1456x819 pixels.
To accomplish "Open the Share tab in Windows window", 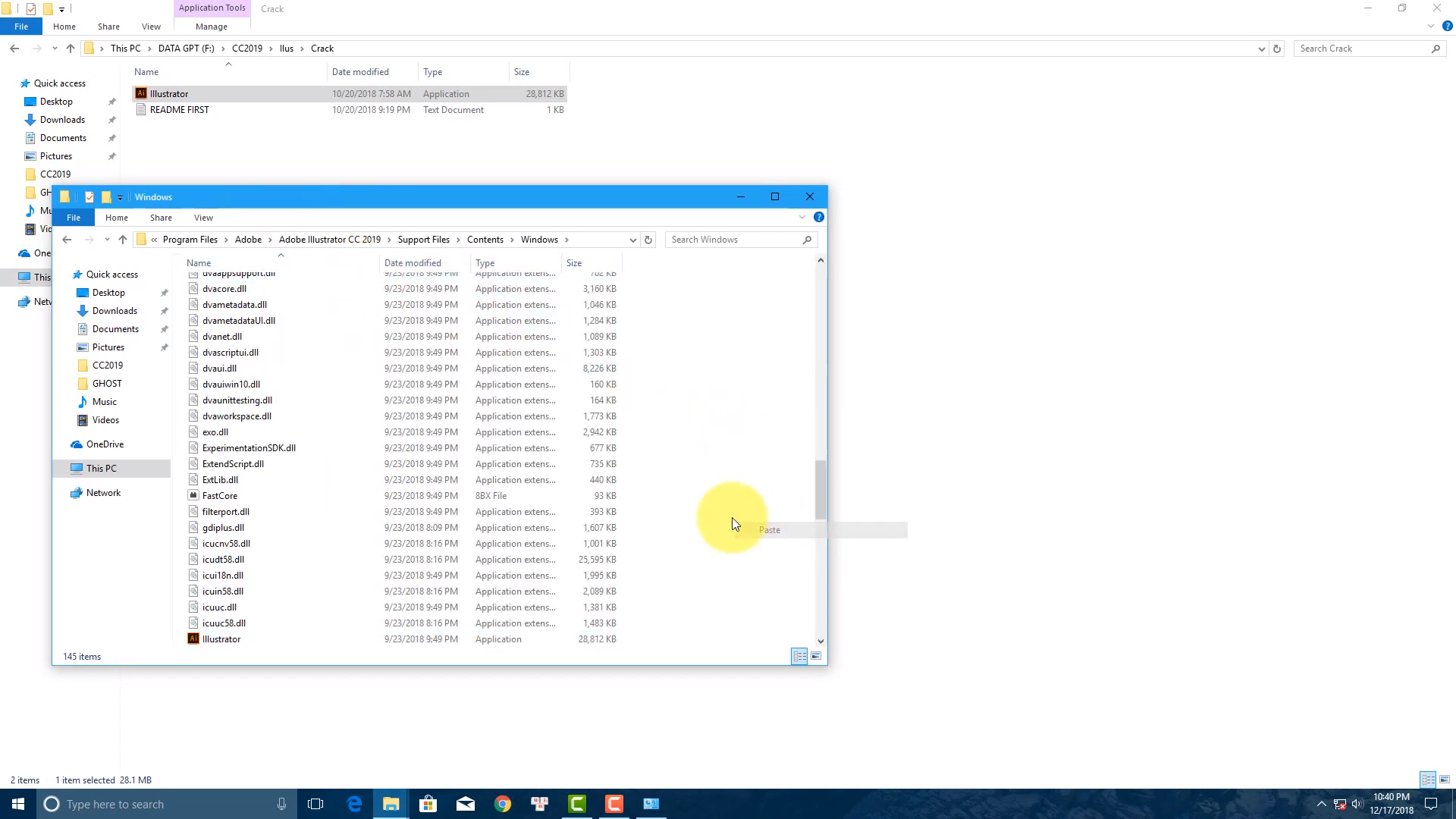I will 161,218.
